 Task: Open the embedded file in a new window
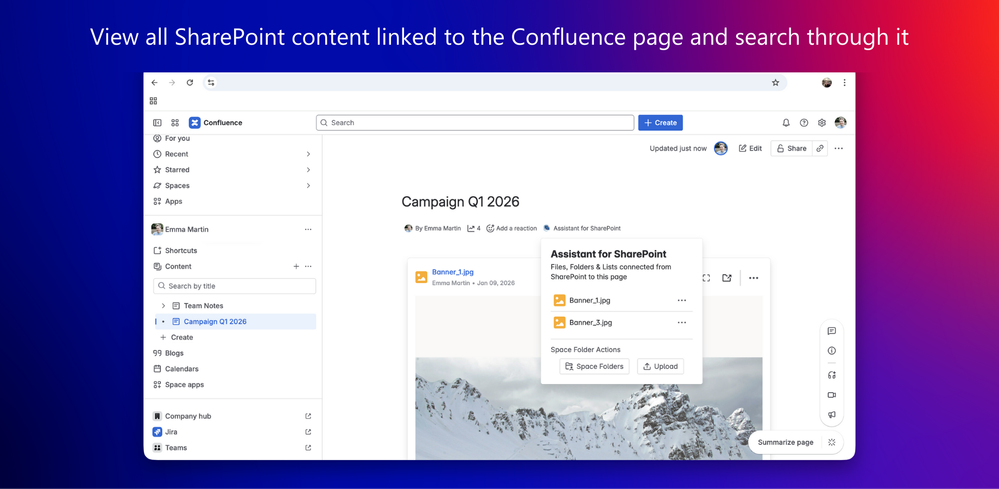point(726,278)
